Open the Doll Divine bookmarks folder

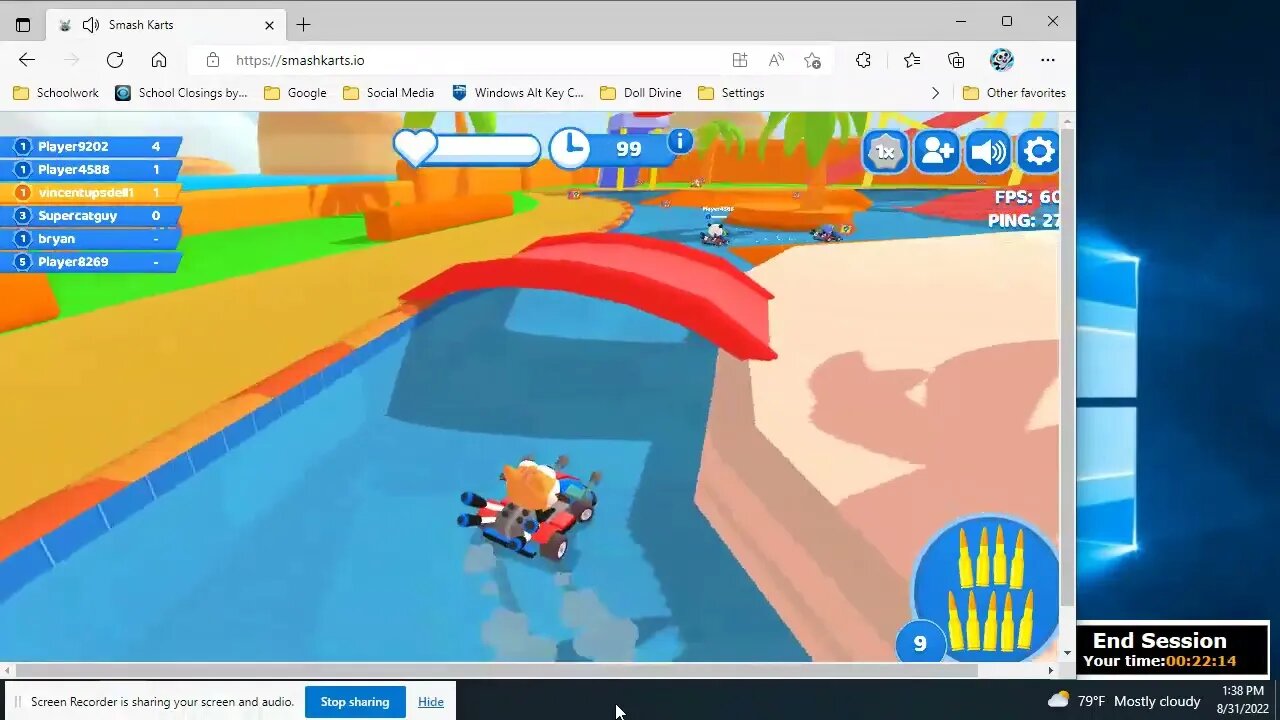641,92
